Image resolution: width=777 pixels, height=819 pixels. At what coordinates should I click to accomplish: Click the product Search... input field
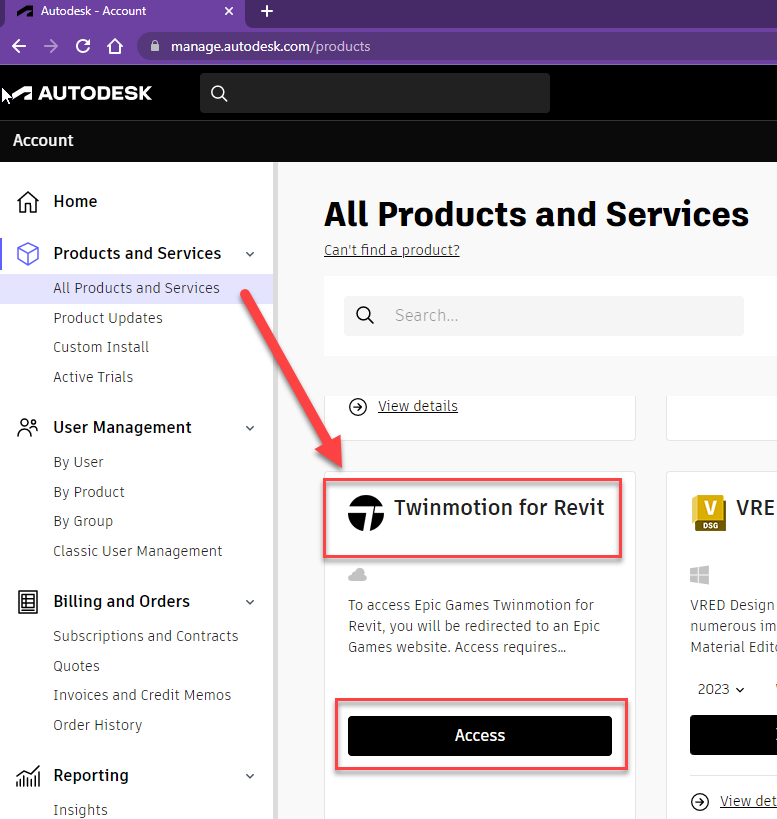(x=544, y=315)
